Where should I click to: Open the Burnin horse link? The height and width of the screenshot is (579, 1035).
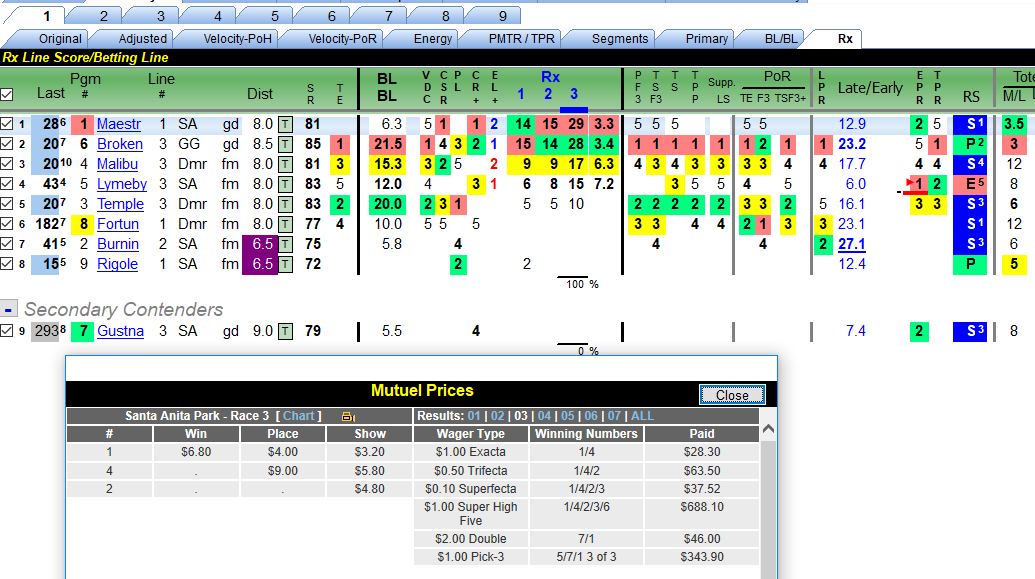point(118,244)
